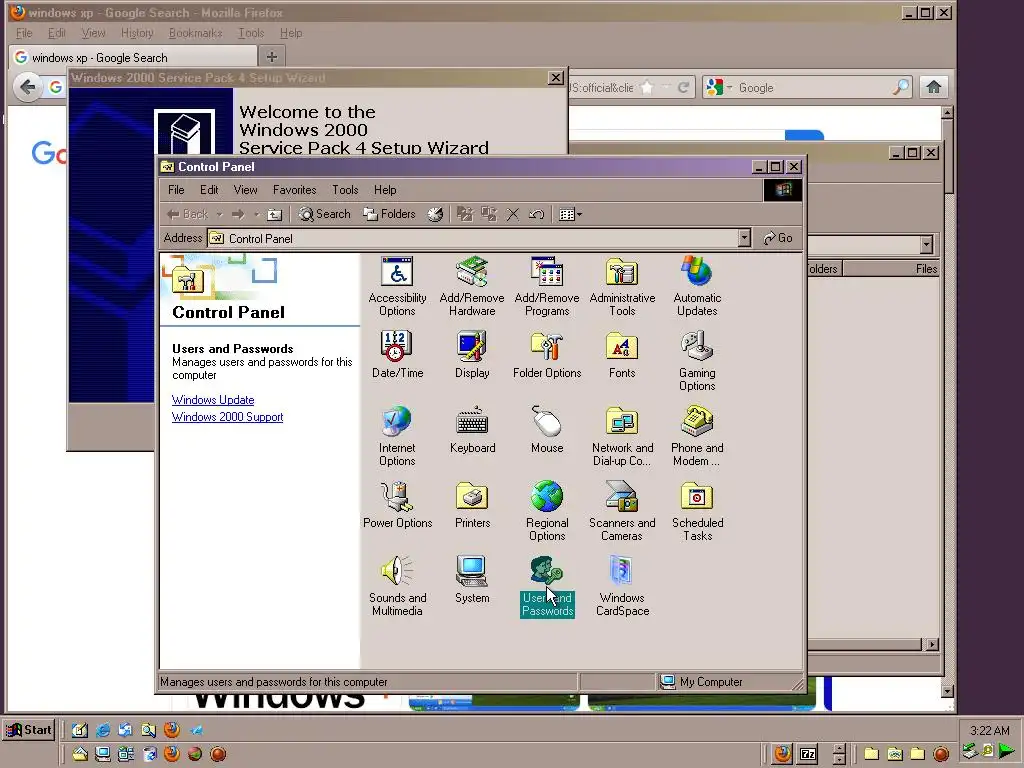Open Network and Dial-up Connections
The width and height of the screenshot is (1024, 768).
pyautogui.click(x=622, y=436)
